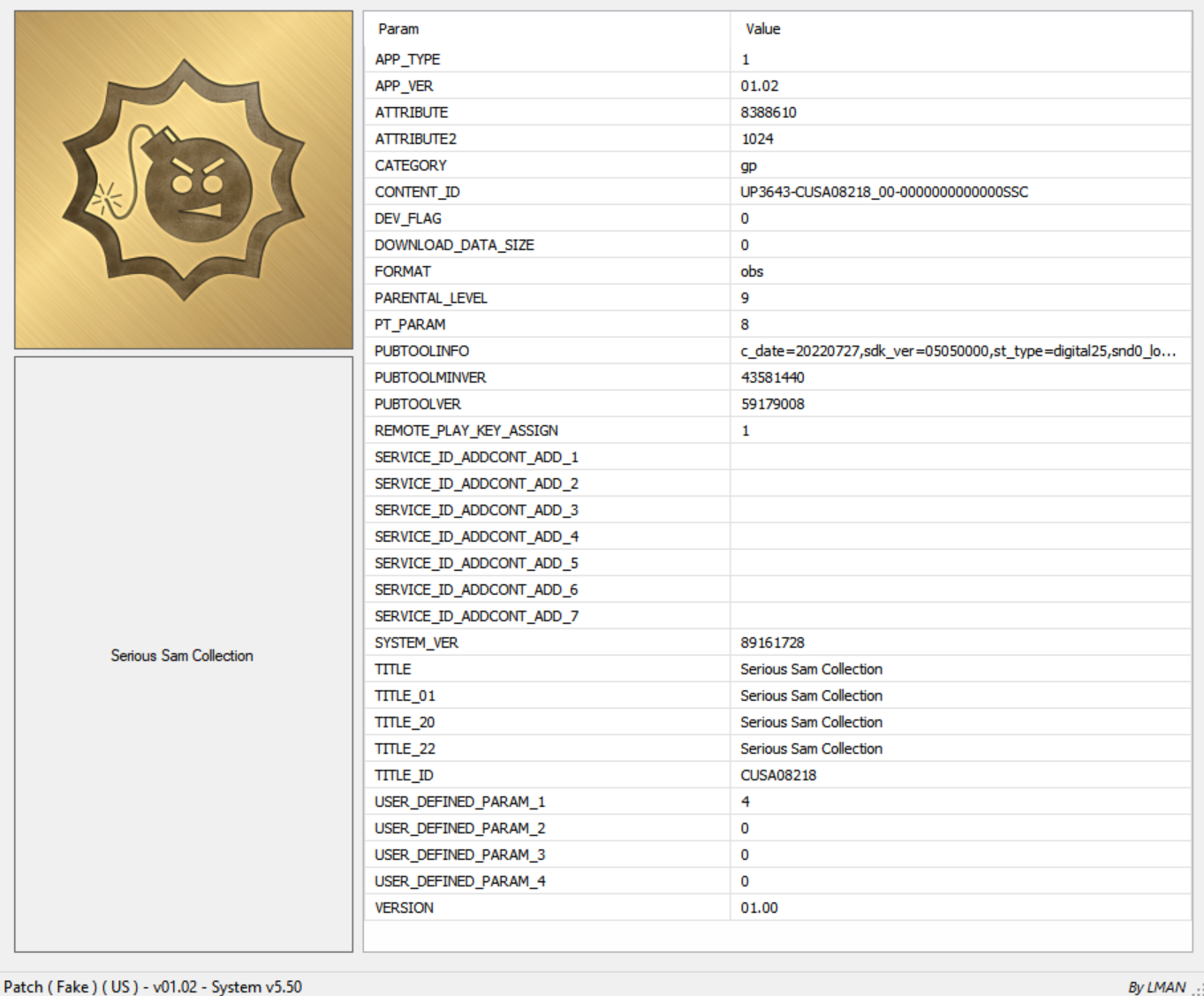This screenshot has height=996, width=1204.
Task: Click the SERVICE_ID_ADDCONT_ADD_6 row
Action: (777, 589)
